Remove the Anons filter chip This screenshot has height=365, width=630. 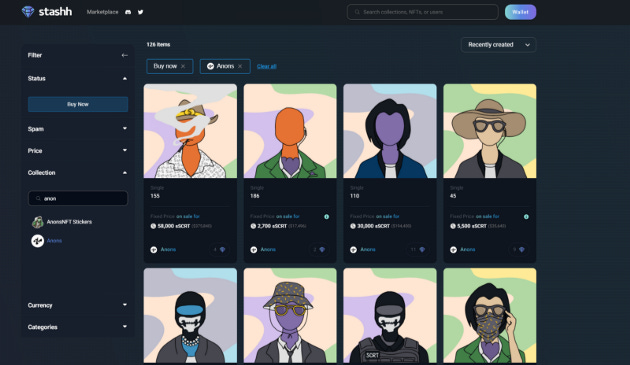240,66
